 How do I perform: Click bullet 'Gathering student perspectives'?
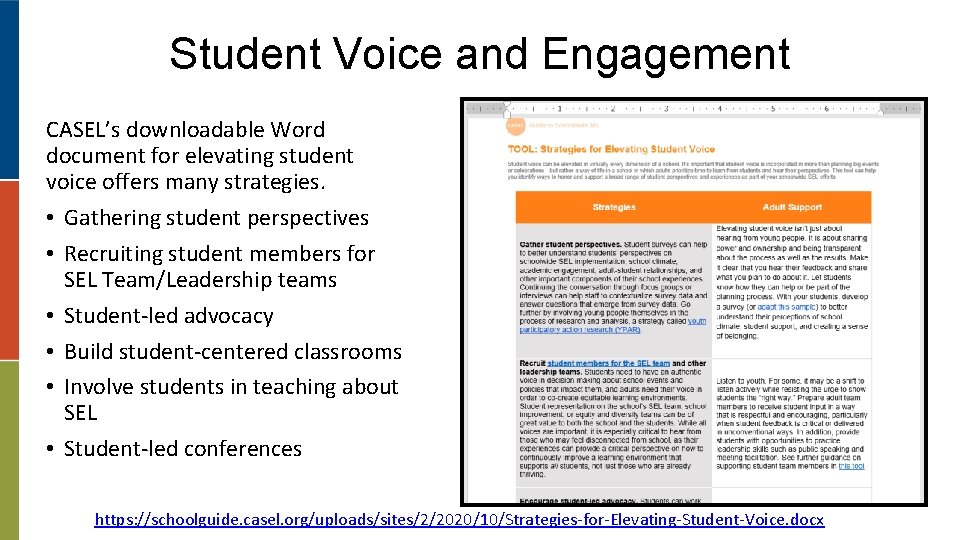tap(216, 218)
